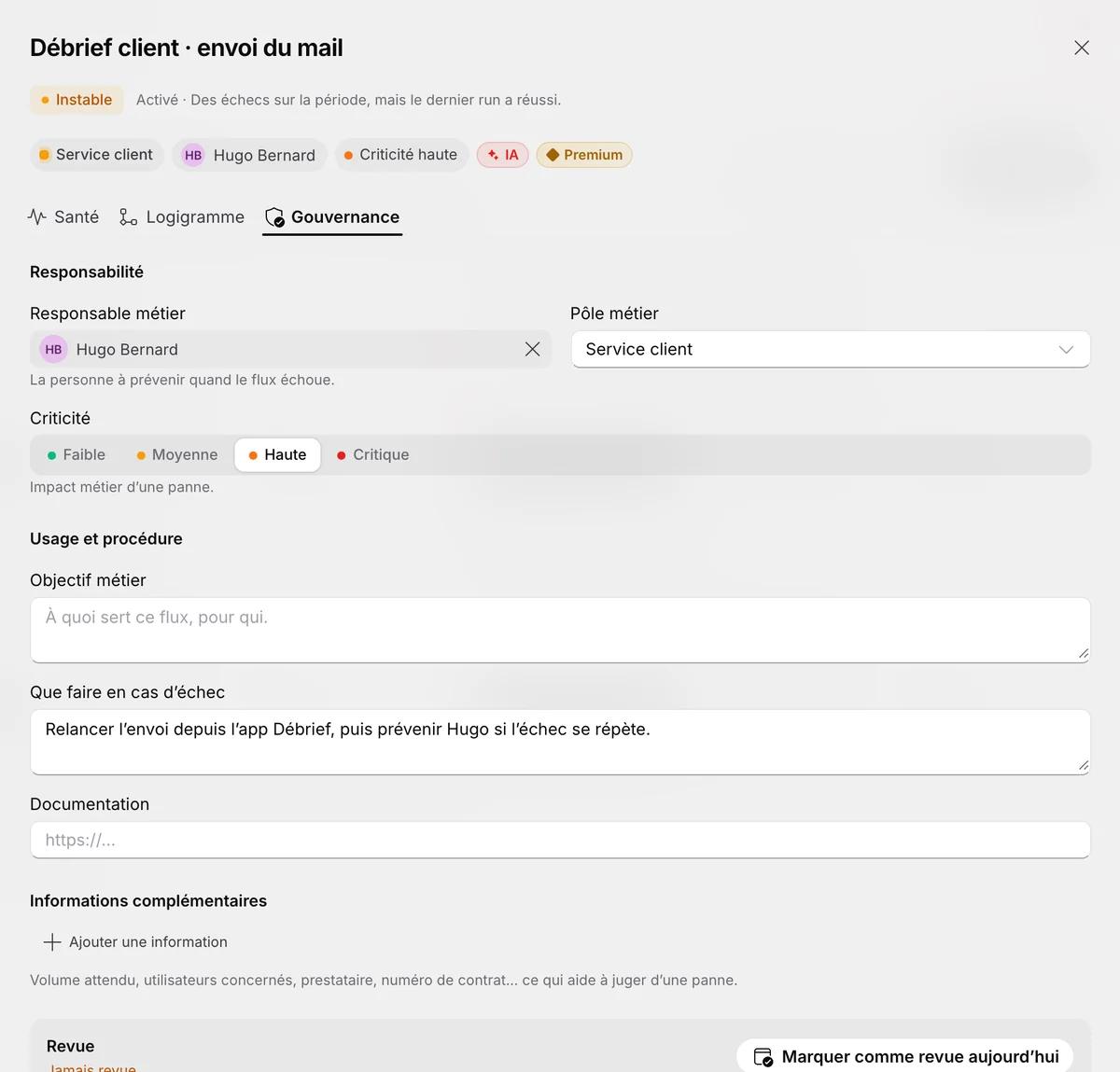Click the Logigramme flow icon
Screen dimensions: 1120x1072
coord(129,217)
